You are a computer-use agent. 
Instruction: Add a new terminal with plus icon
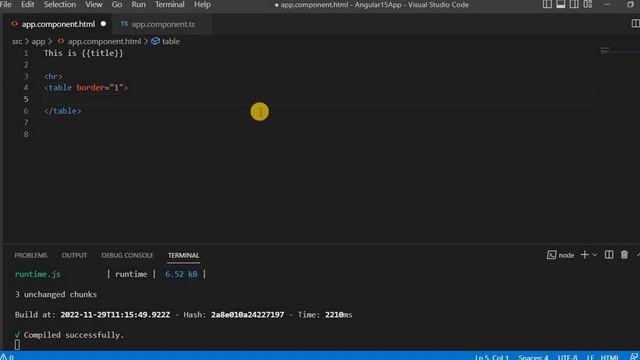[x=584, y=255]
